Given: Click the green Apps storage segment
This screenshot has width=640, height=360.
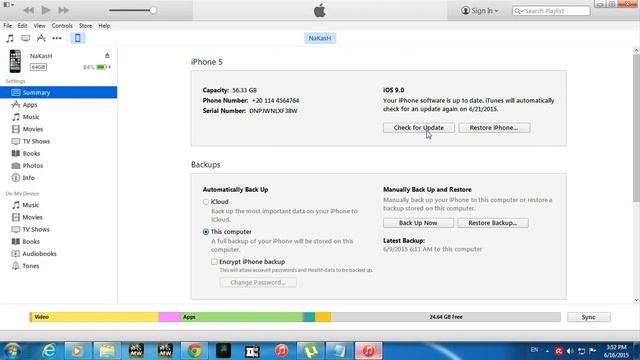Looking at the screenshot, I should tap(241, 317).
